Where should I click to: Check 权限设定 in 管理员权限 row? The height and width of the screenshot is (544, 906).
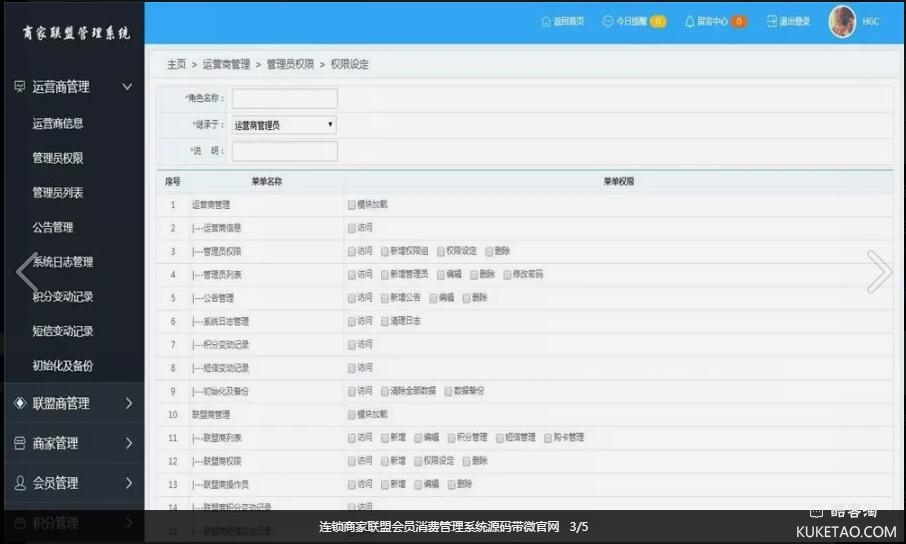point(440,251)
